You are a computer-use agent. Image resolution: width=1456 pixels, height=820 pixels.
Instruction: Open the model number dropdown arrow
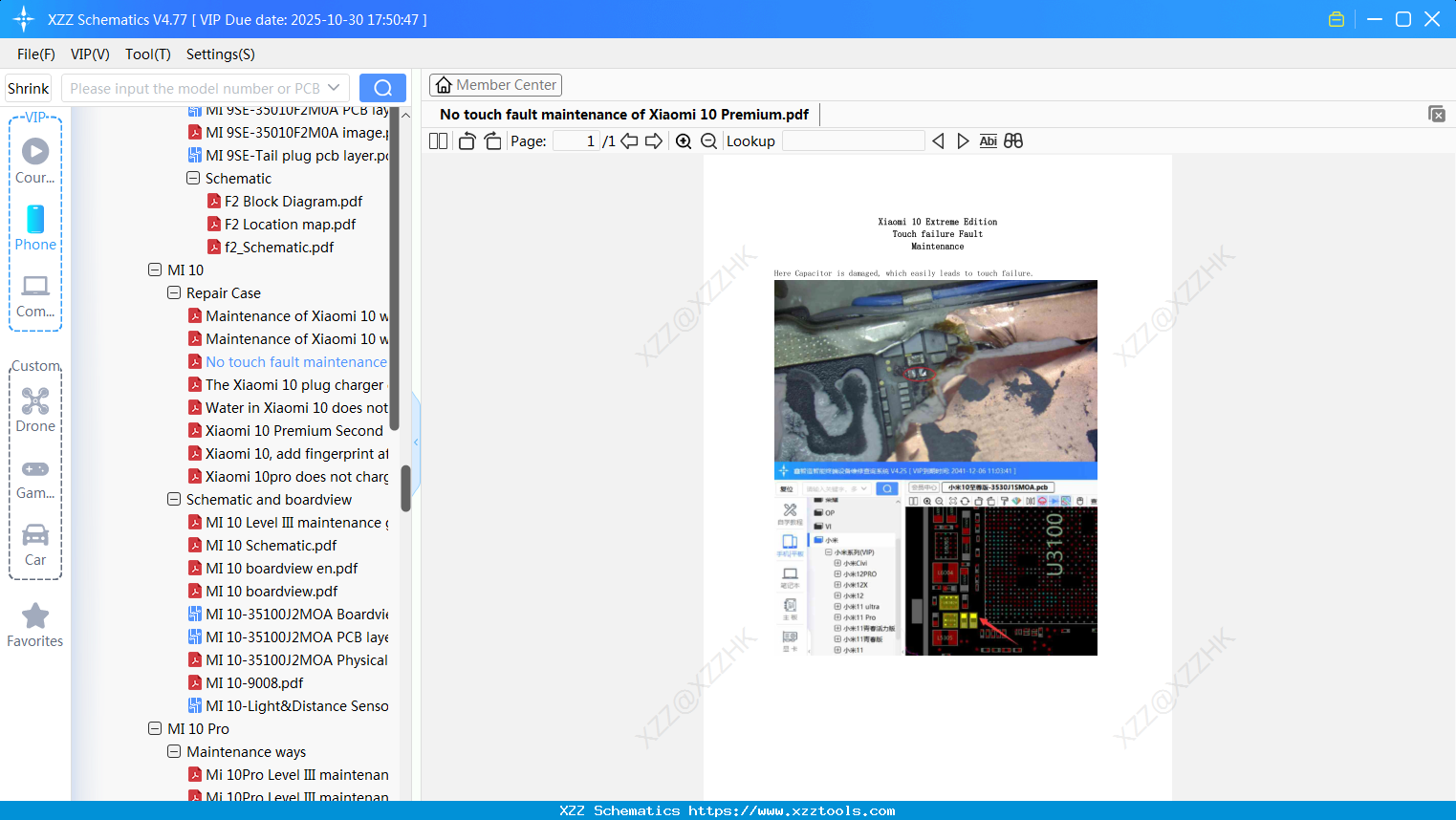point(334,88)
